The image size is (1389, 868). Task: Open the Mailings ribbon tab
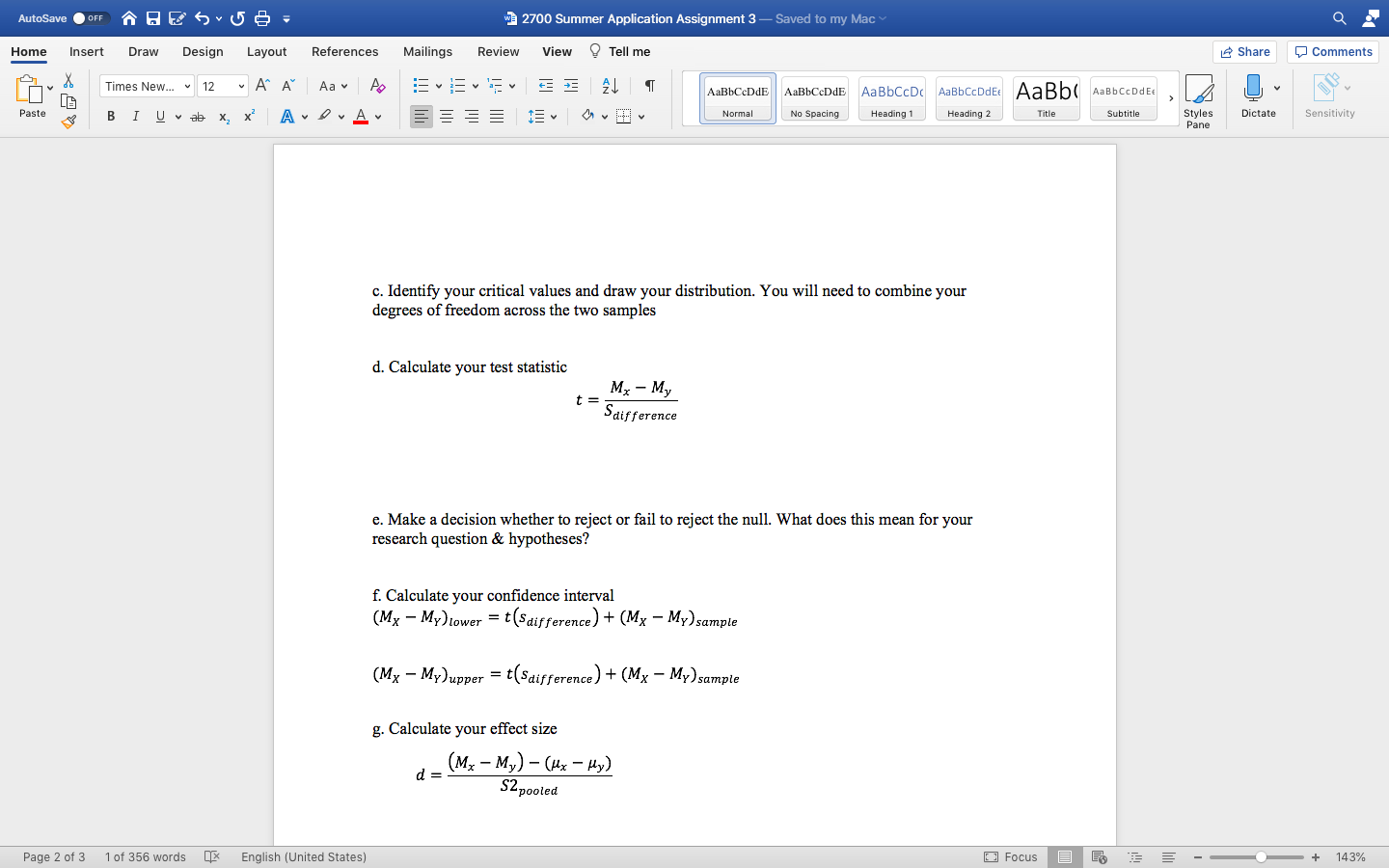427,51
